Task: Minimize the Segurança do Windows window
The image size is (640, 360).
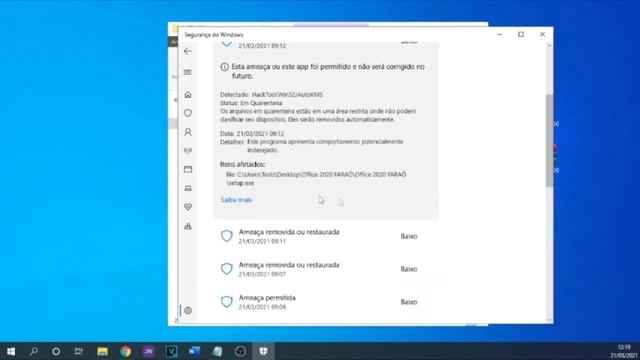Action: click(500, 34)
